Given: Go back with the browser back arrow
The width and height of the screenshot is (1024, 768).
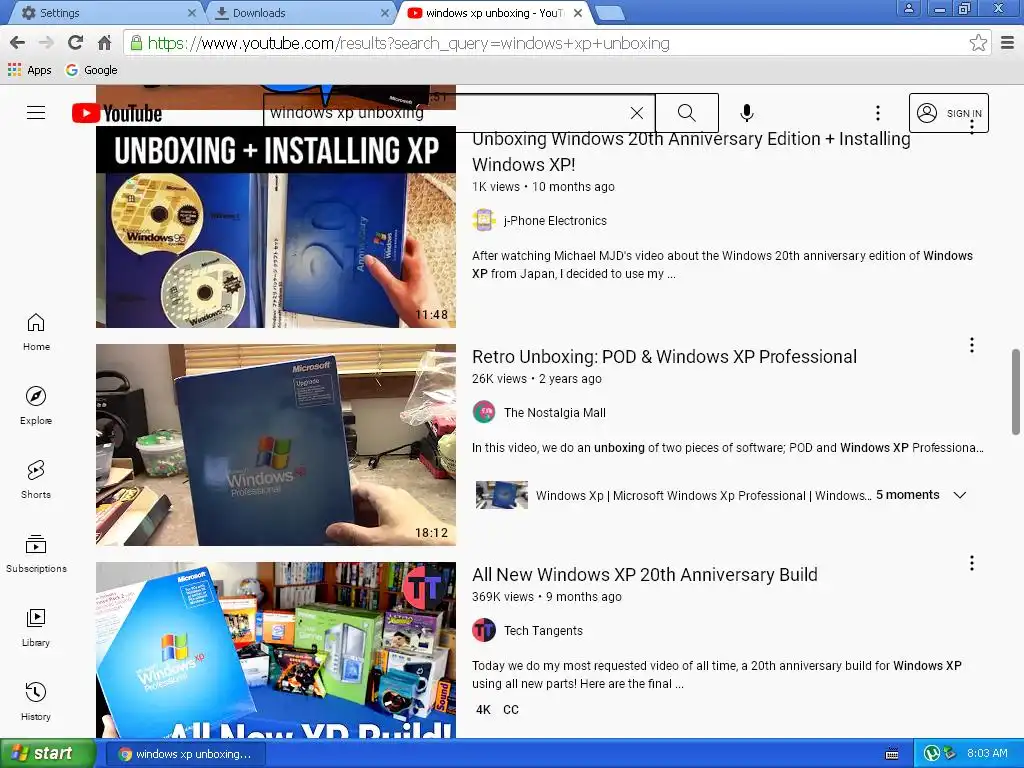Looking at the screenshot, I should 18,43.
